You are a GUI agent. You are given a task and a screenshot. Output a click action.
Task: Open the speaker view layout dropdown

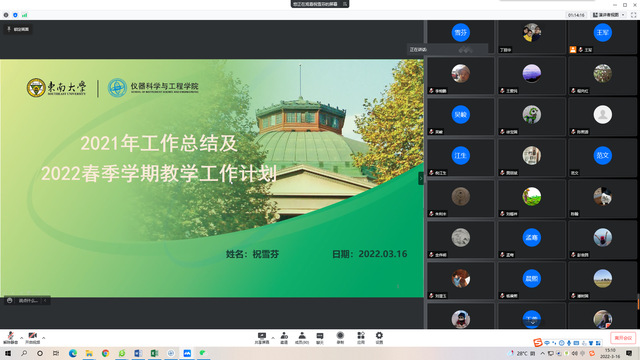click(609, 15)
